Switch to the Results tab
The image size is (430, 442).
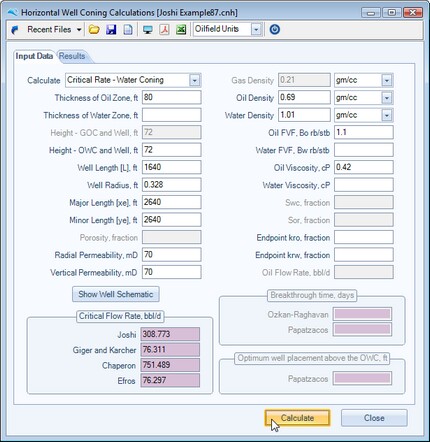click(72, 56)
